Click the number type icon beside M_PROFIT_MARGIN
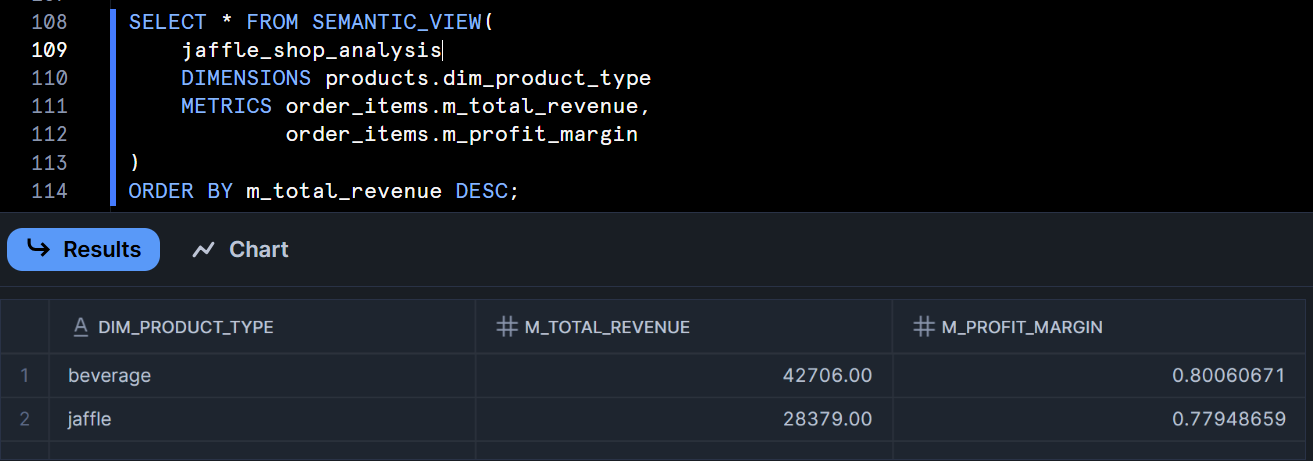The height and width of the screenshot is (461, 1313). coord(925,327)
